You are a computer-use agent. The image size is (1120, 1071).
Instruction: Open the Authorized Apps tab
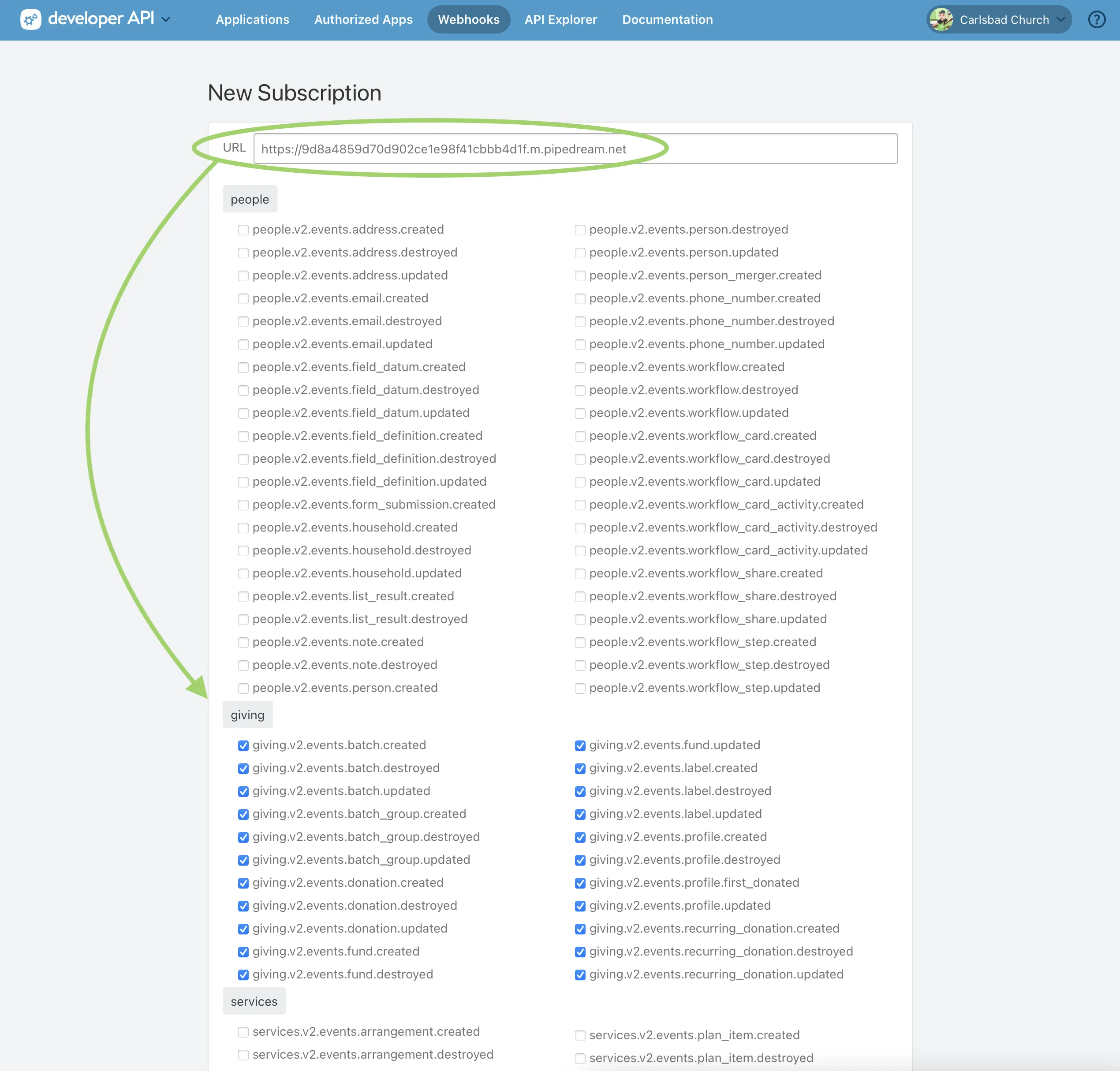coord(363,19)
